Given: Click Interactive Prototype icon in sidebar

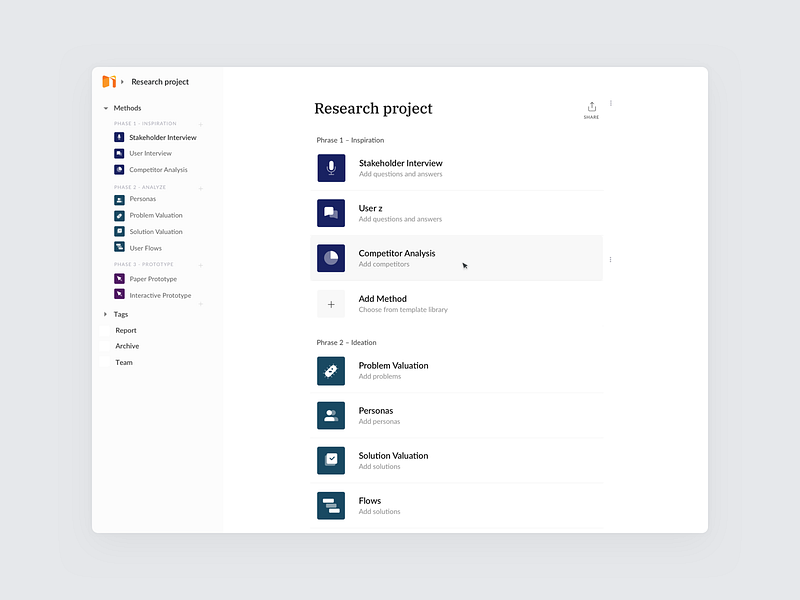Looking at the screenshot, I should (x=119, y=294).
